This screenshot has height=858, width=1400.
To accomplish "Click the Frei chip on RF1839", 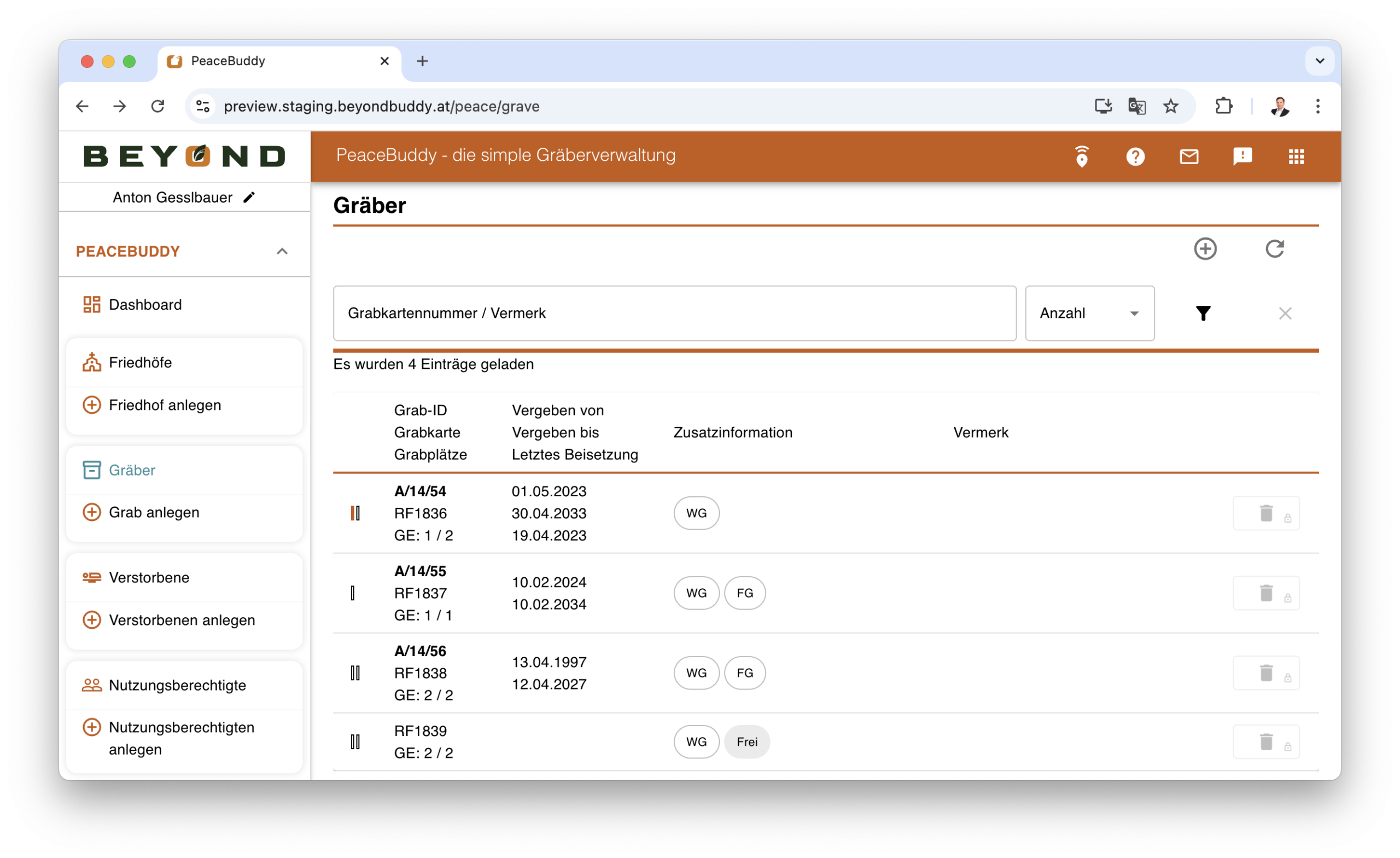I will pyautogui.click(x=746, y=742).
